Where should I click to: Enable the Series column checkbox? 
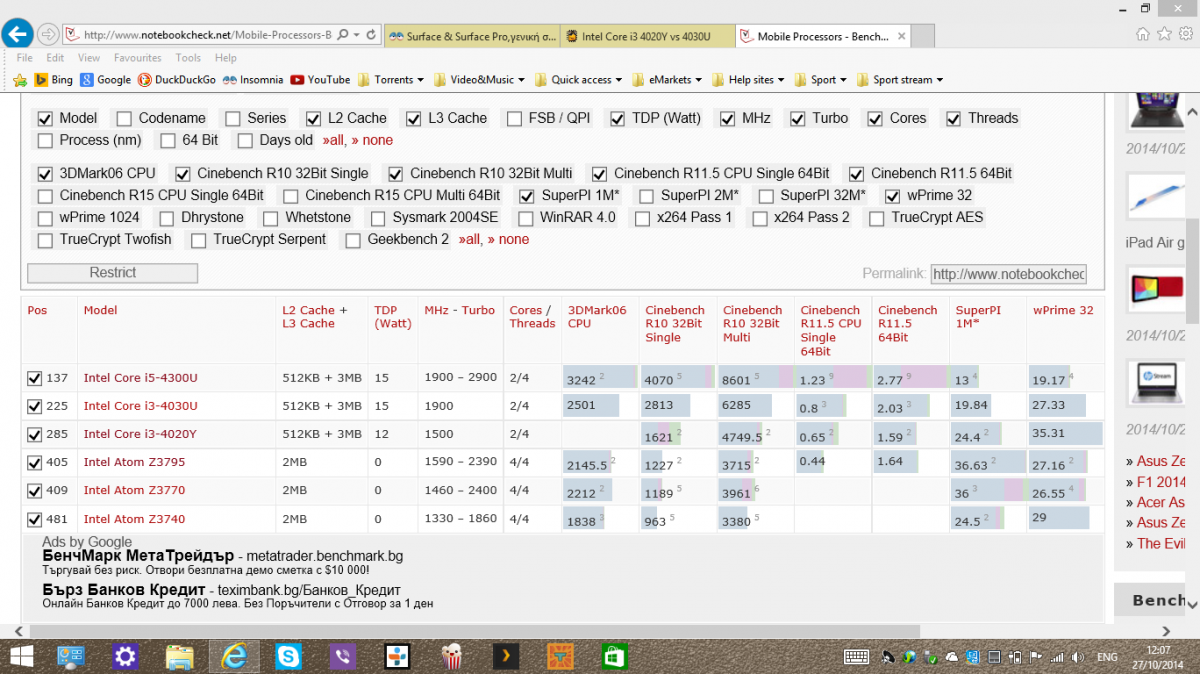[x=233, y=118]
